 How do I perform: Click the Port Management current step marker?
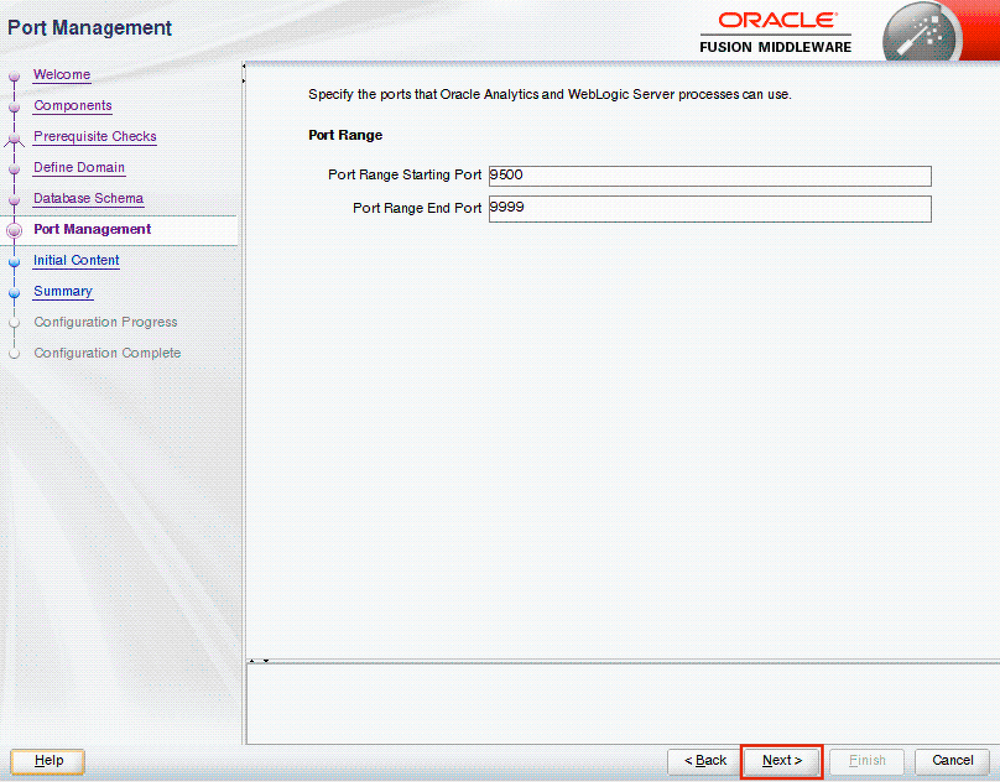(14, 232)
